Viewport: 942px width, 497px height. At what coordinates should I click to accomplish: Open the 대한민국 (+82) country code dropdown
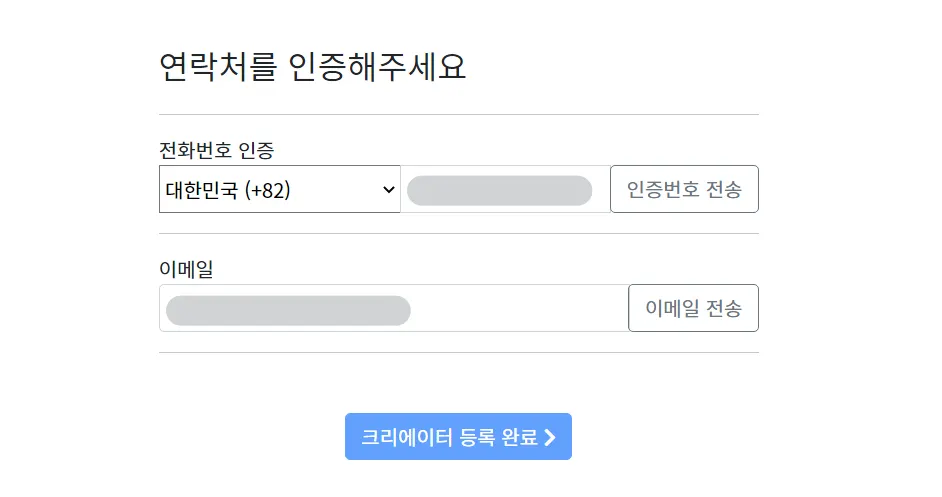click(279, 190)
